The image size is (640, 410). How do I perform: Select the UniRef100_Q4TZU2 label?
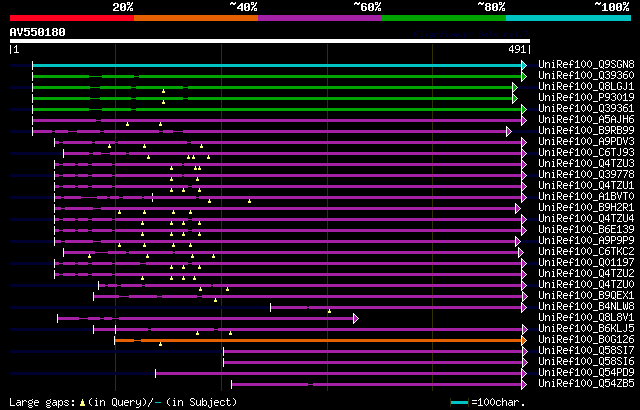pyautogui.click(x=586, y=274)
